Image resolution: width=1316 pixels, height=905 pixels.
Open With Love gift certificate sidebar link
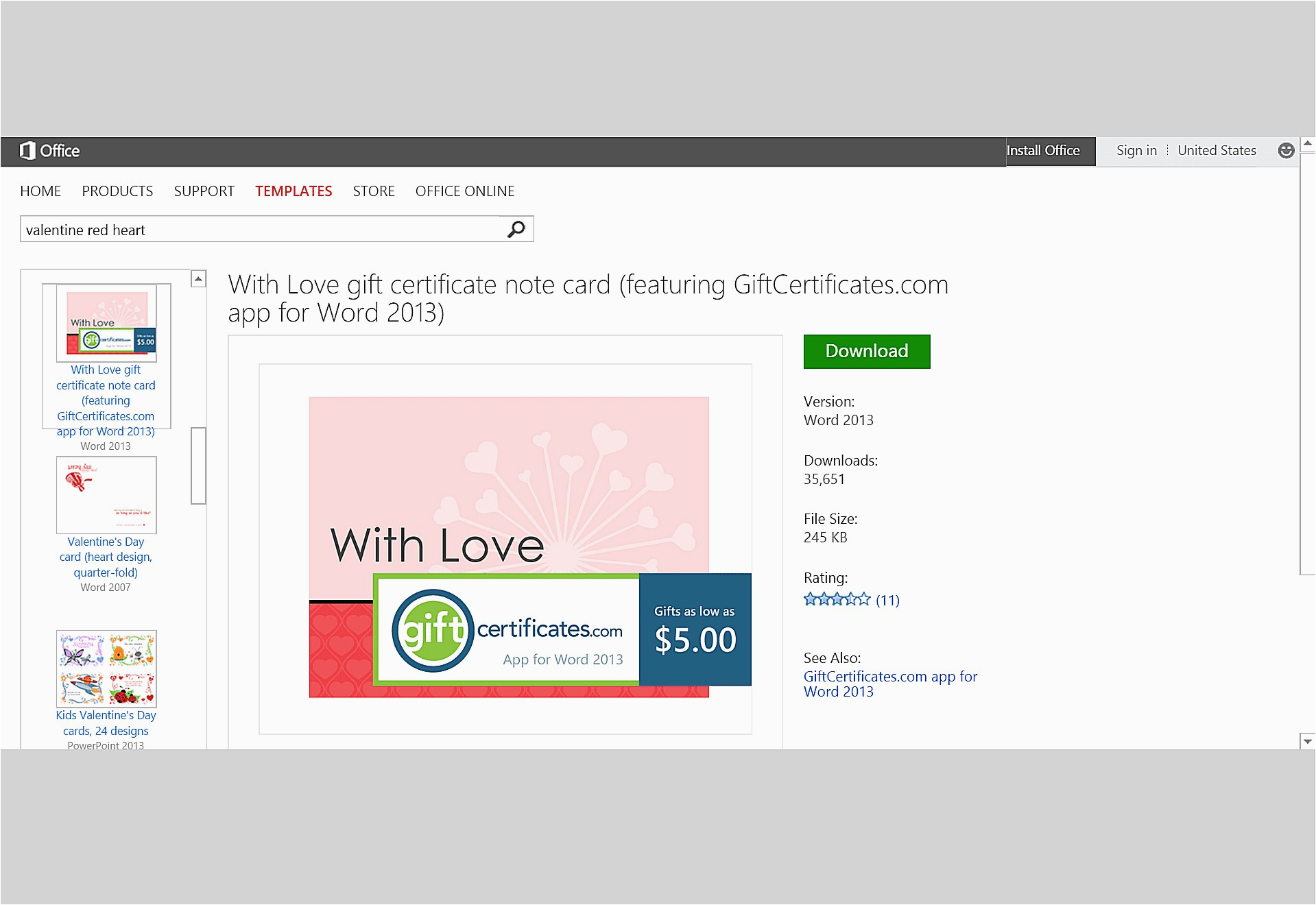(106, 400)
